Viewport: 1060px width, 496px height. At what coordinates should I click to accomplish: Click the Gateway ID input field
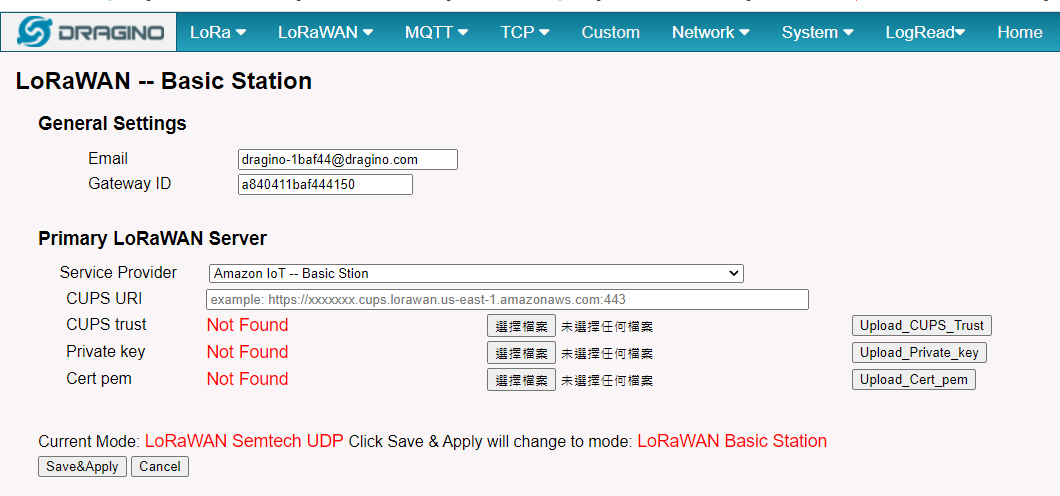pyautogui.click(x=325, y=184)
